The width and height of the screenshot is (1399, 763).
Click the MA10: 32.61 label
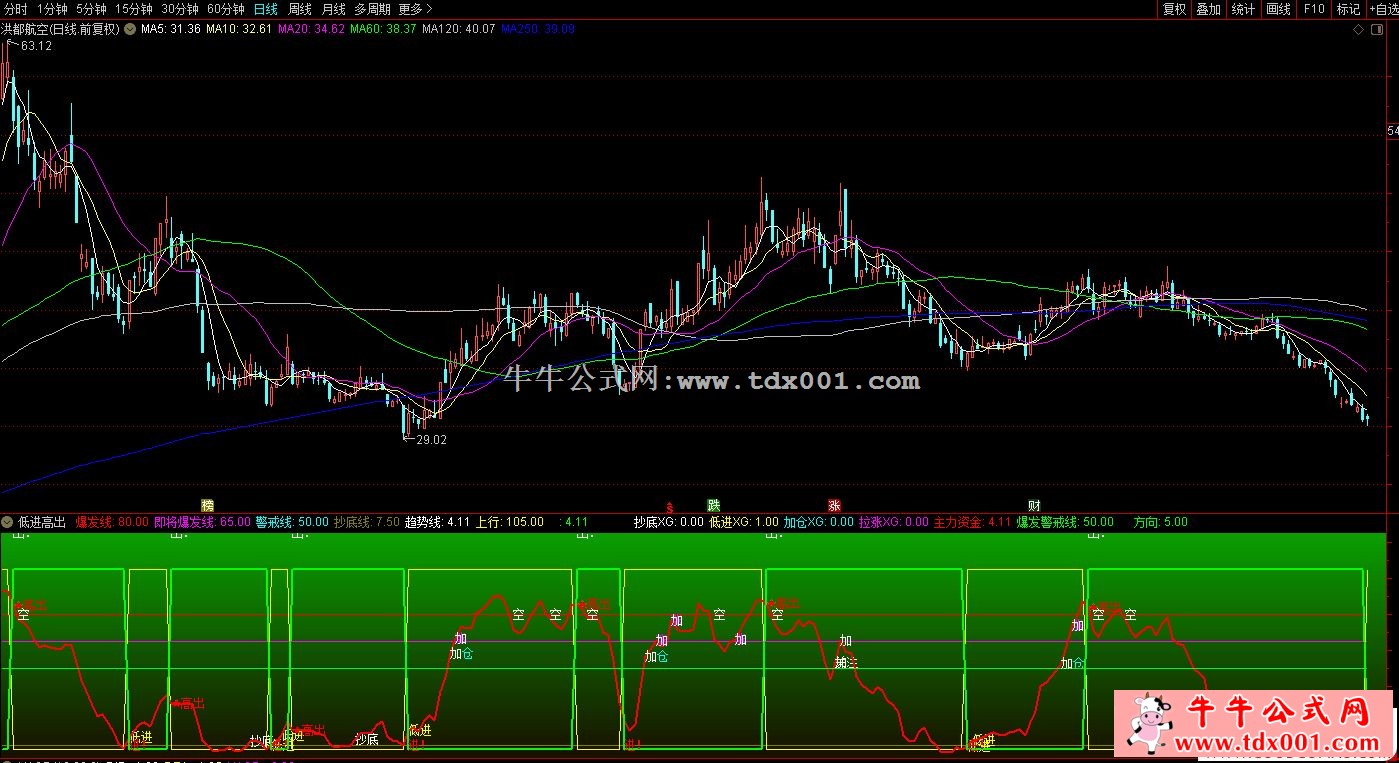(239, 30)
